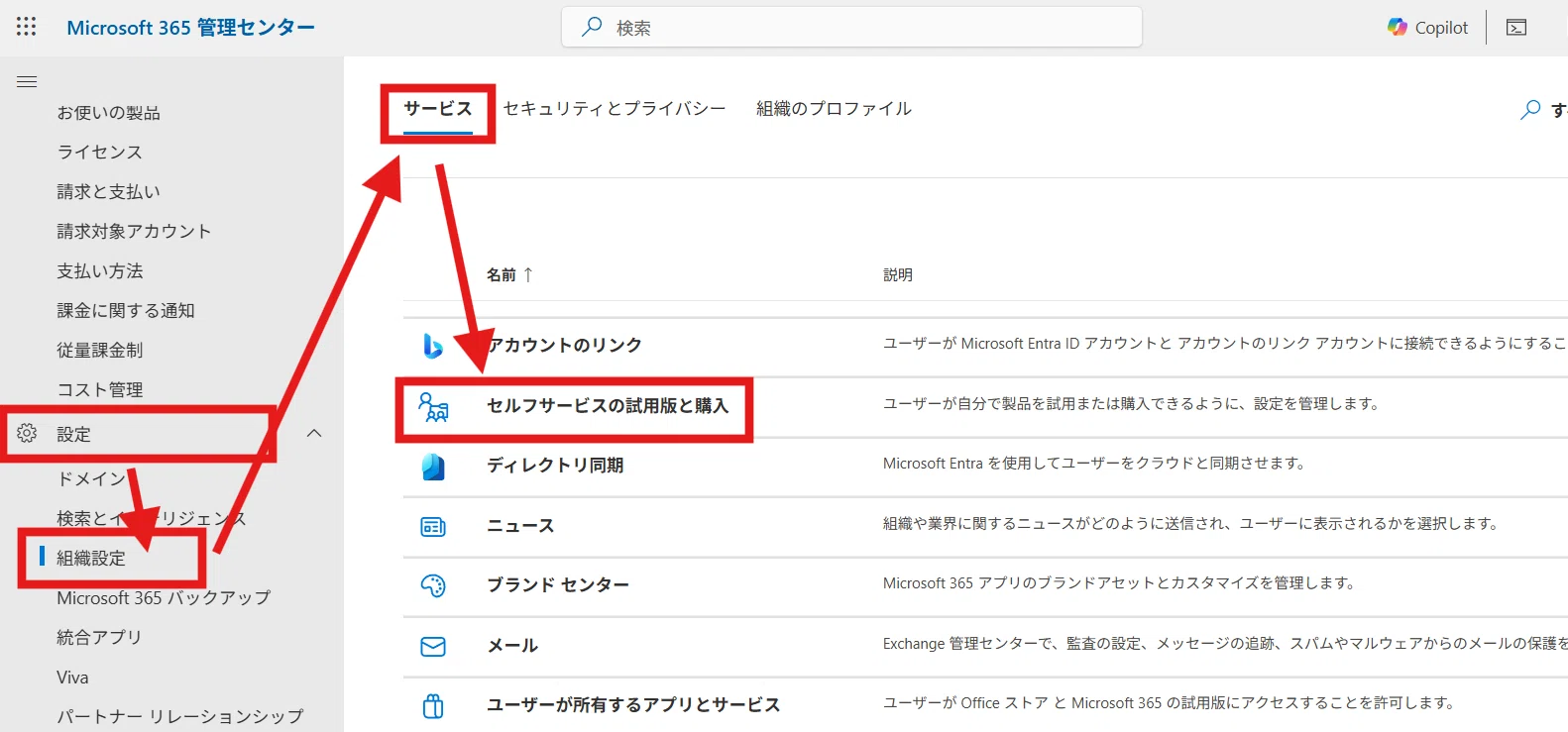Click the 説明 column header
The height and width of the screenshot is (732, 1568).
click(898, 274)
